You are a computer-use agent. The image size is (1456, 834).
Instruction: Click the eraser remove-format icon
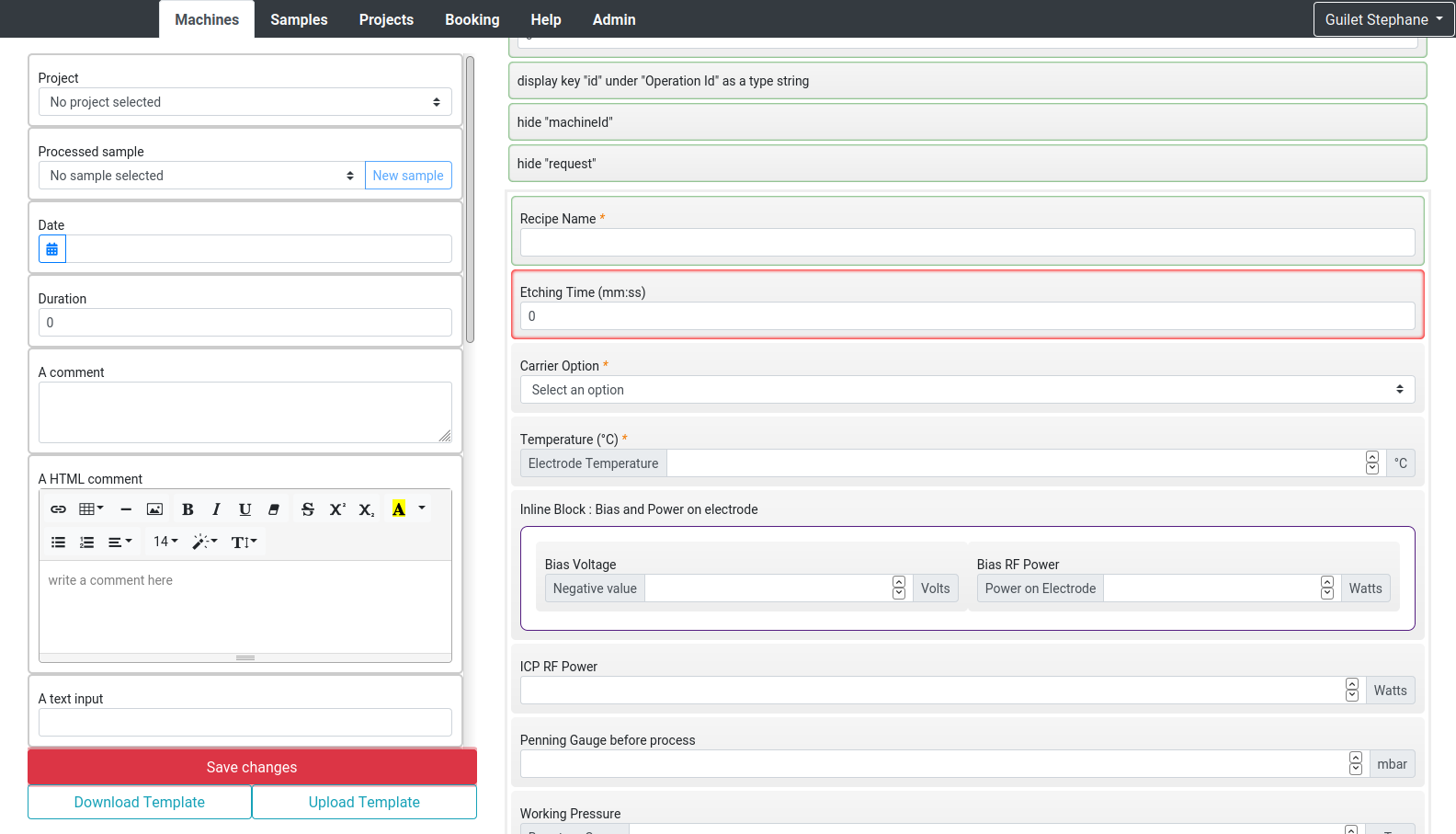[273, 509]
